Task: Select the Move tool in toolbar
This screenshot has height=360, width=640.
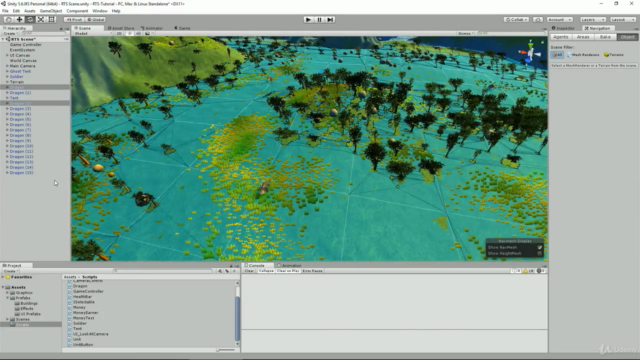Action: point(19,20)
